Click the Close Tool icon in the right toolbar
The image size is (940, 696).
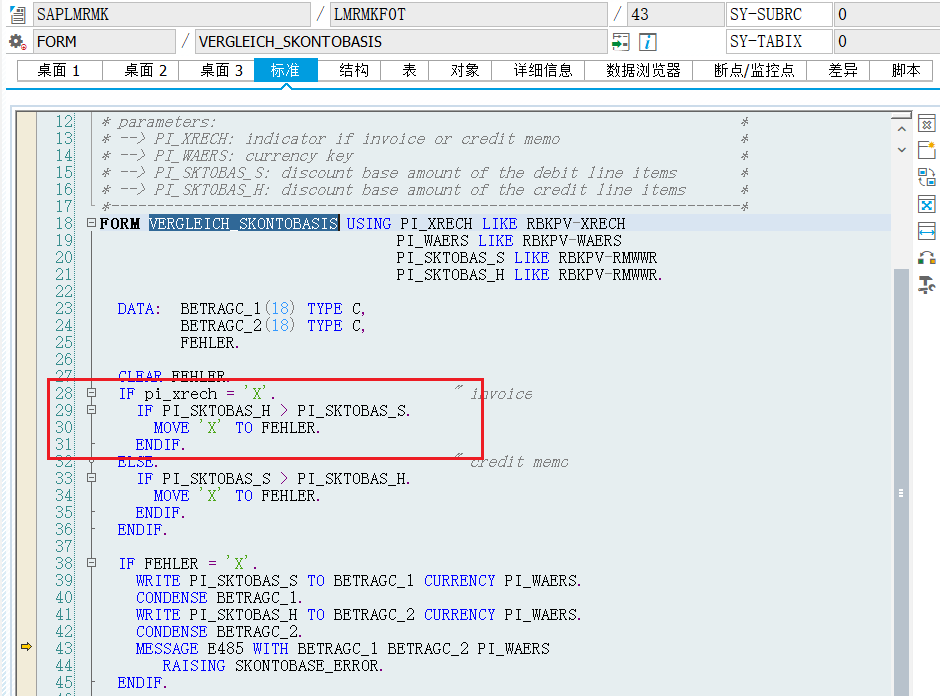[x=926, y=124]
